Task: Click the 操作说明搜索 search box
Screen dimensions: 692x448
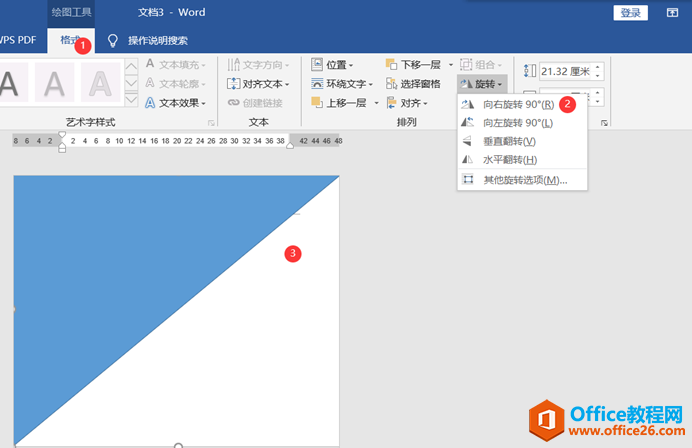Action: point(158,41)
